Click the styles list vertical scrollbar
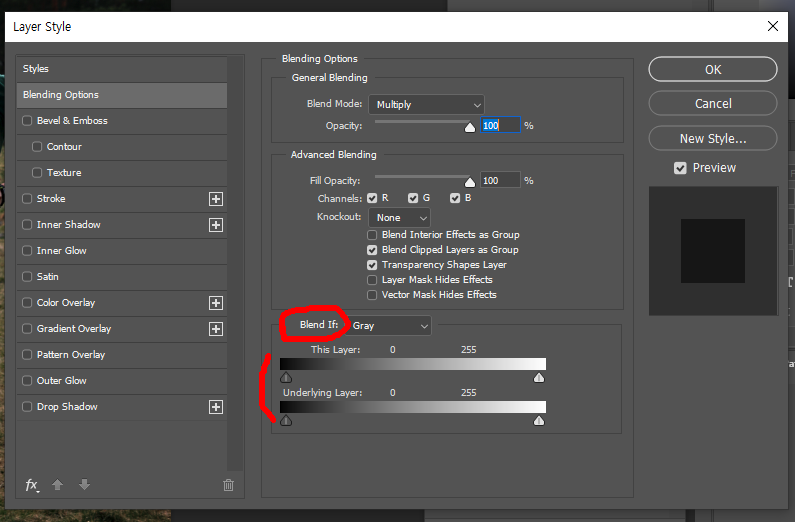 pyautogui.click(x=235, y=264)
